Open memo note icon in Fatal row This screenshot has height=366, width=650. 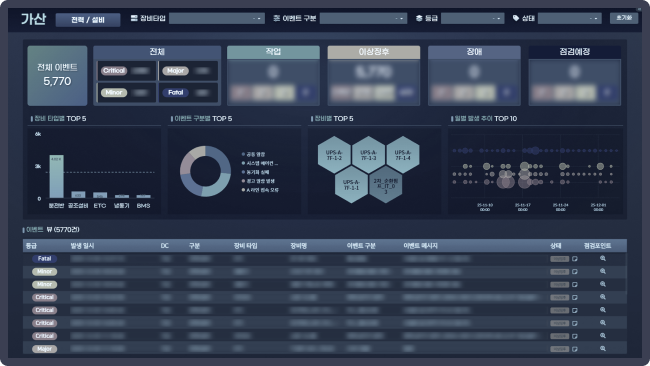point(575,259)
